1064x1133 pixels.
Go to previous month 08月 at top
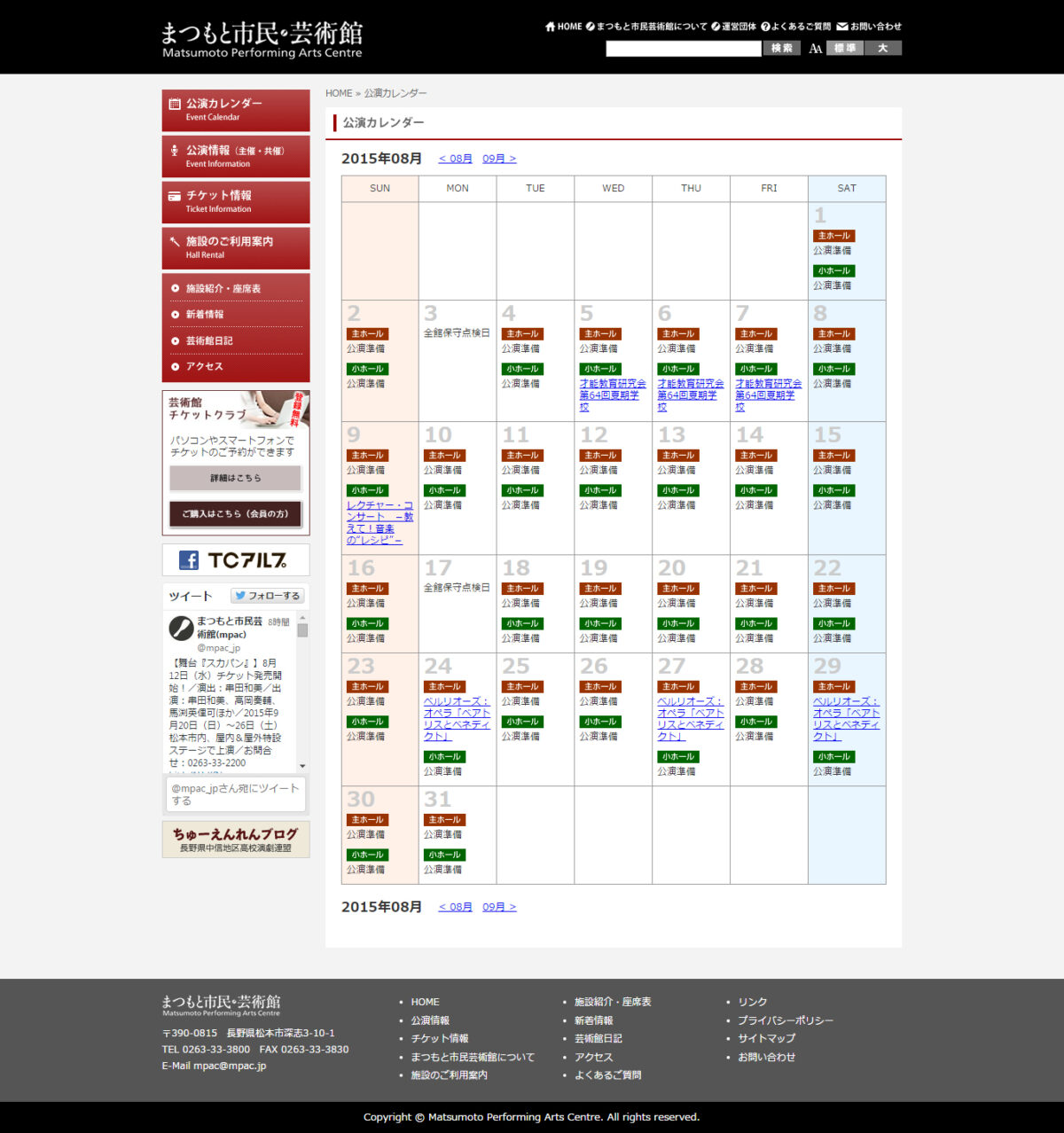coord(456,159)
